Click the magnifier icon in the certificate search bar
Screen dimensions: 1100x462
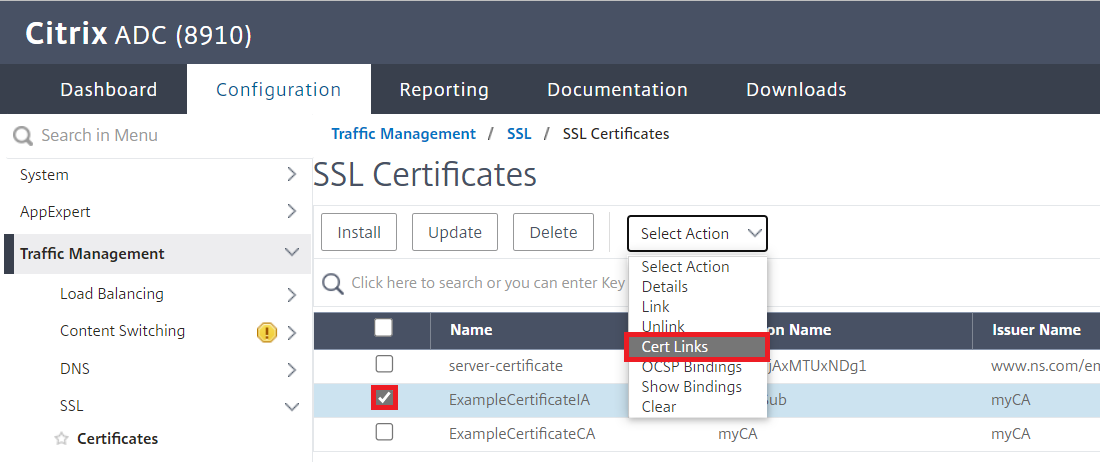pos(333,283)
